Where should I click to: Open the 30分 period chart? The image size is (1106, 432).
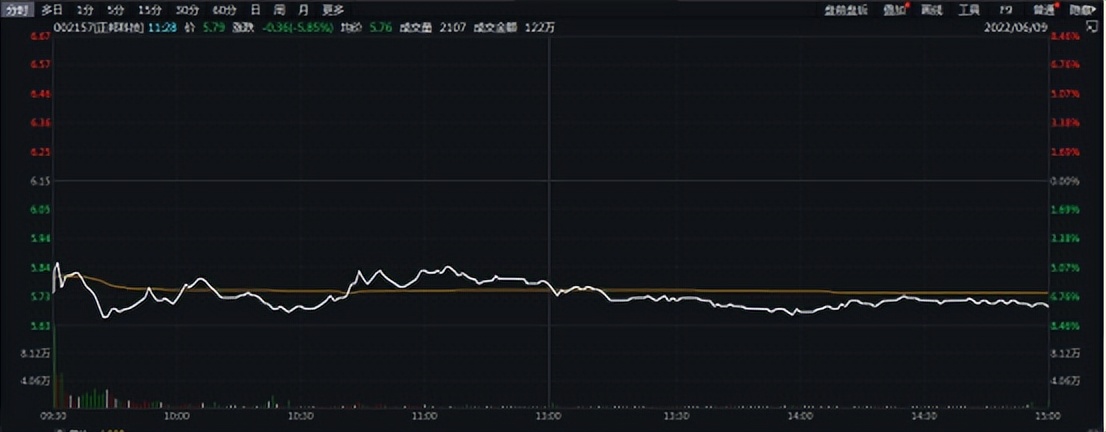(186, 9)
